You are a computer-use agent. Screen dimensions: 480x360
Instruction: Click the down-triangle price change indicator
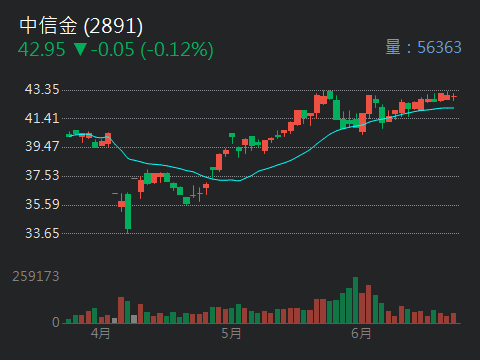click(x=80, y=49)
